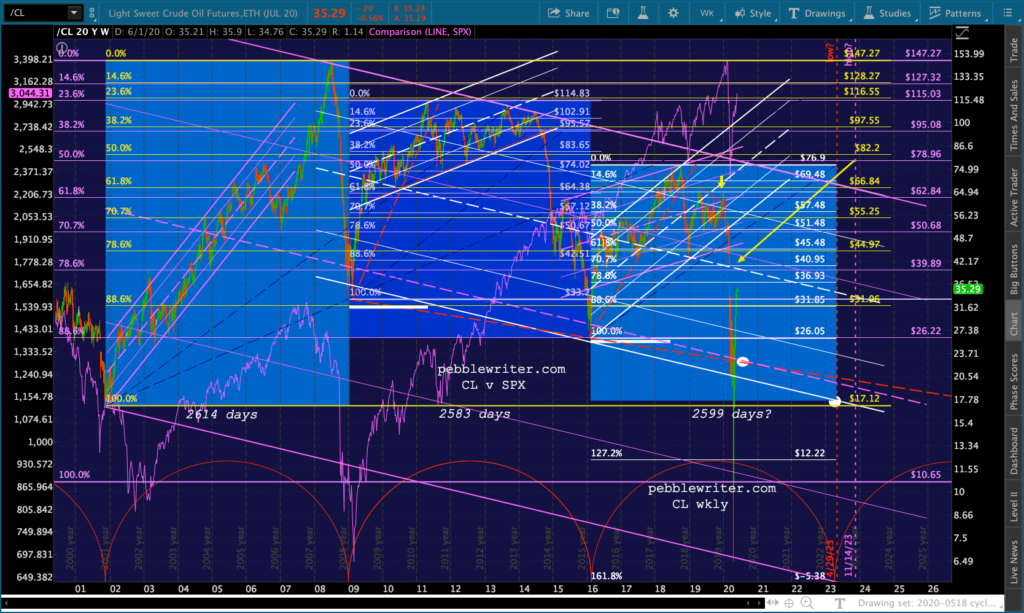Click the price-axis scale icon above 153.99
The image size is (1024, 613).
pyautogui.click(x=961, y=33)
